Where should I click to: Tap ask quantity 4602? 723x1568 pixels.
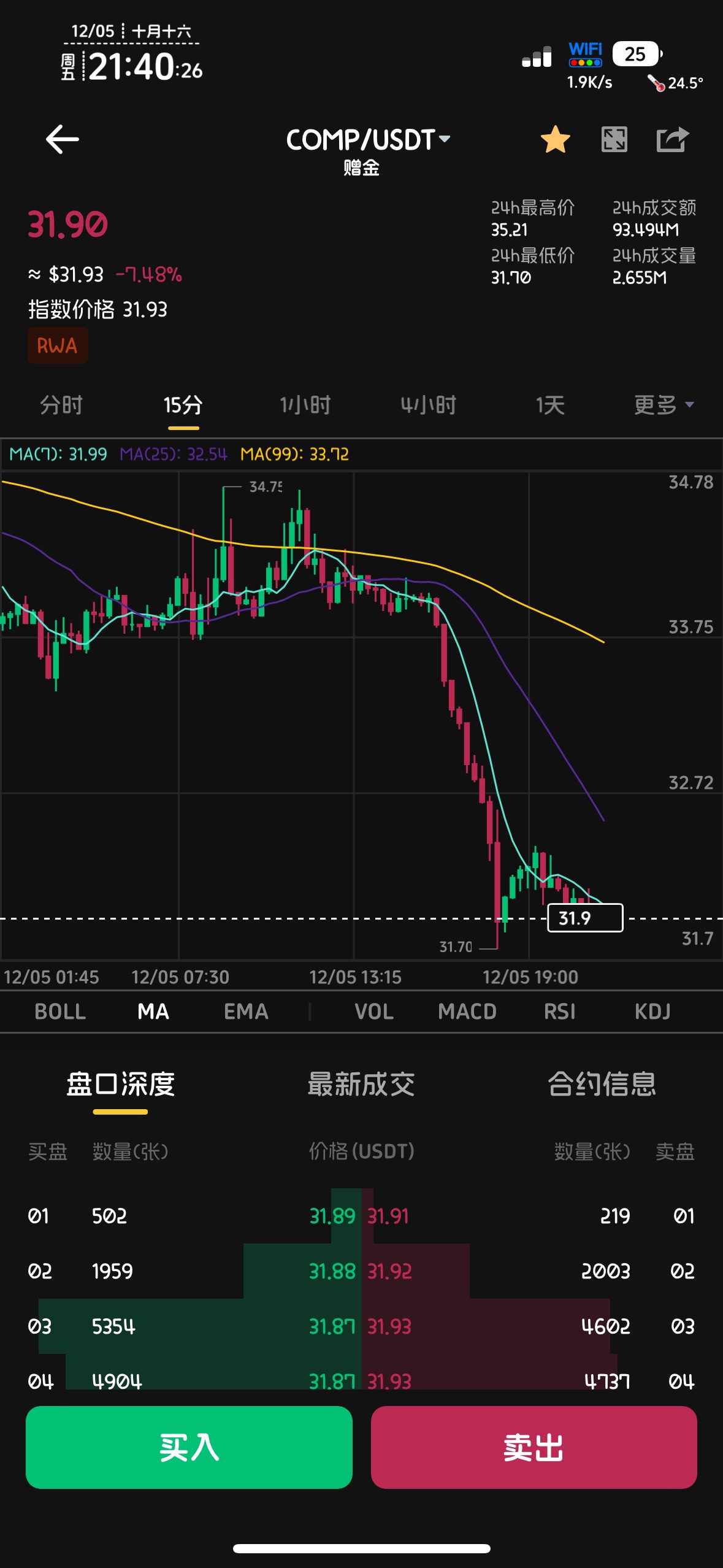606,1326
